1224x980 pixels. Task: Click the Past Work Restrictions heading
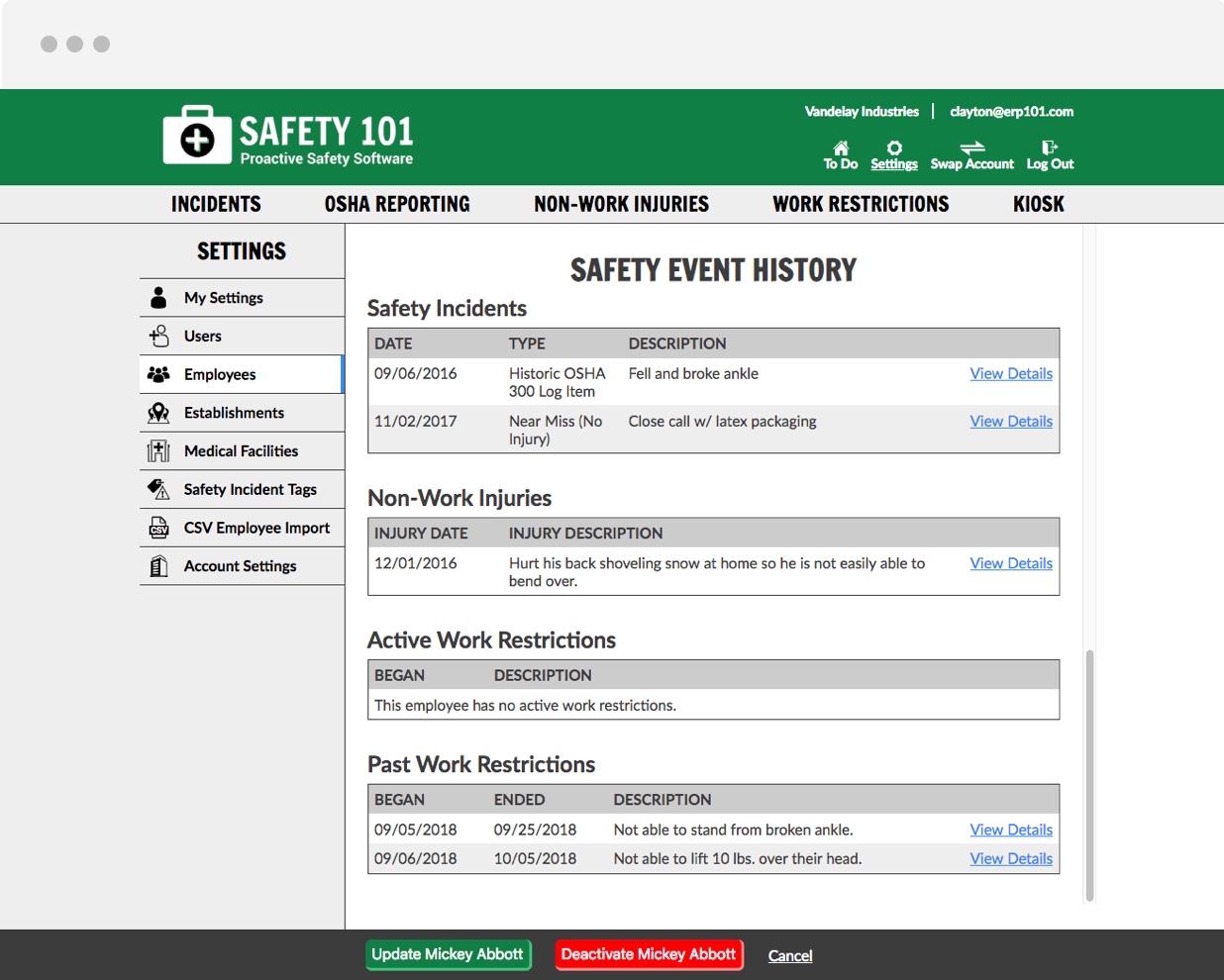pos(481,764)
